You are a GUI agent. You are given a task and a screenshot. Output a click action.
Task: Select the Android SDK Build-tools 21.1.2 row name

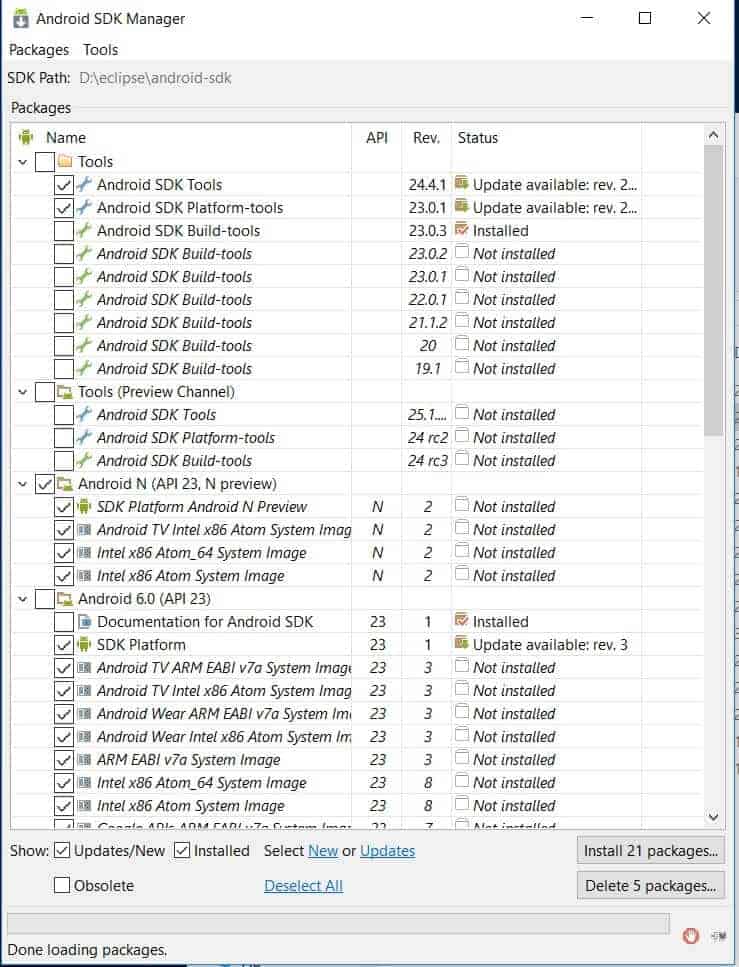pyautogui.click(x=175, y=323)
